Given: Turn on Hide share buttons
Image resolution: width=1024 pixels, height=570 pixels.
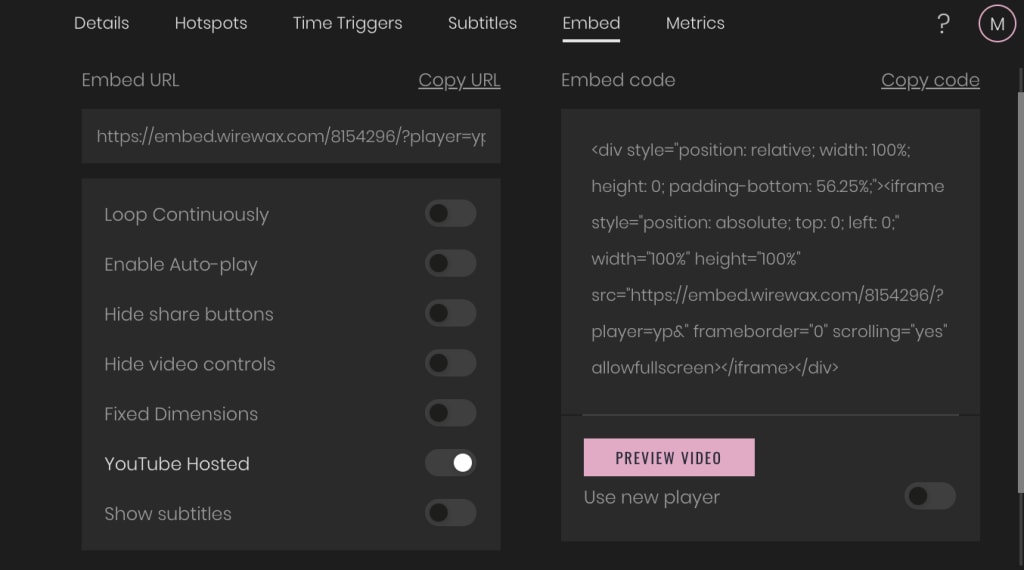Looking at the screenshot, I should [x=451, y=313].
